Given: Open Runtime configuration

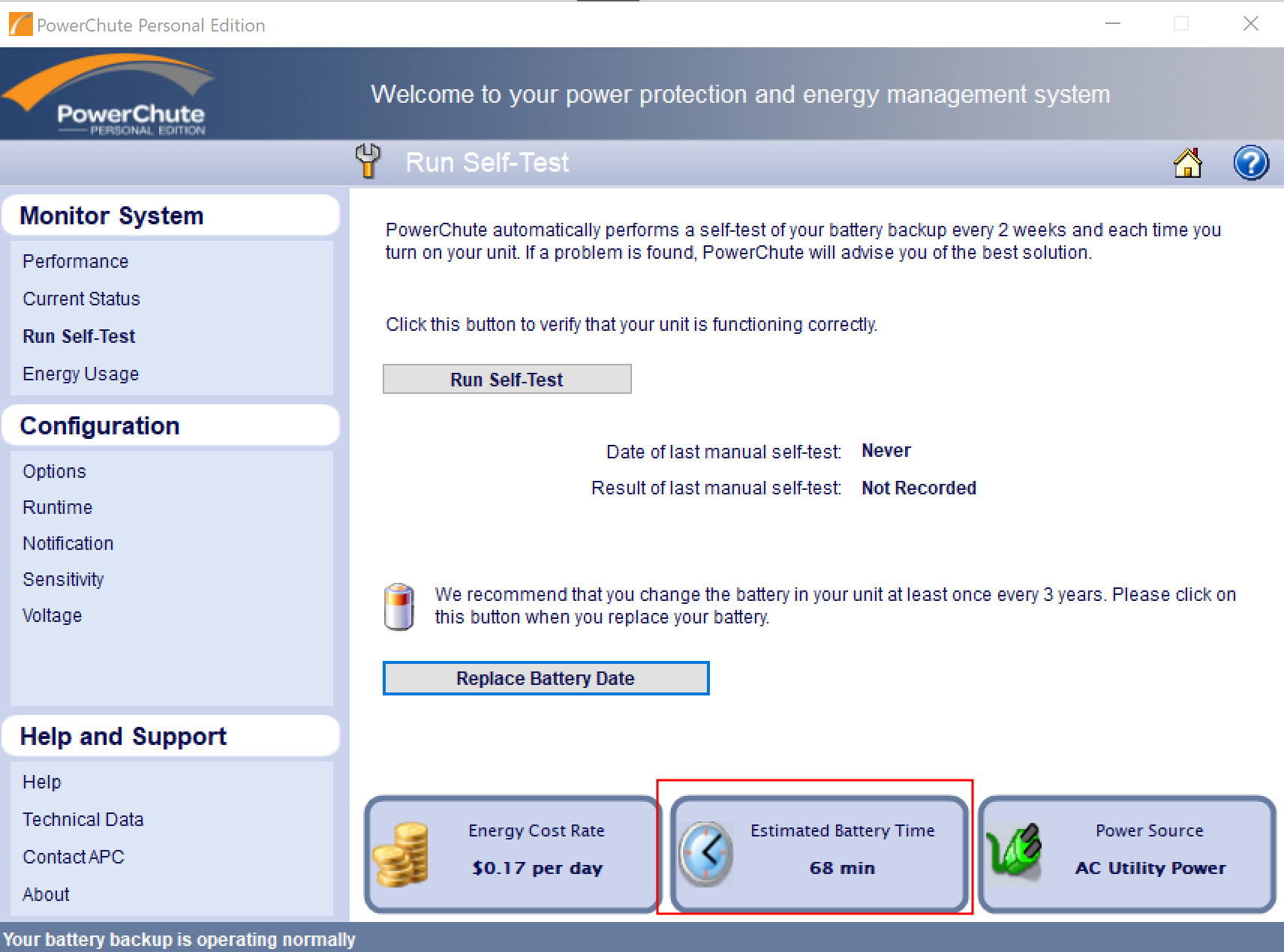Looking at the screenshot, I should pos(57,508).
